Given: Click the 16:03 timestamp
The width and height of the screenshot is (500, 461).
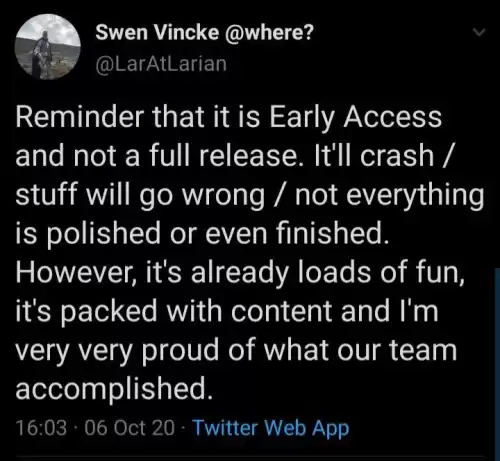Looking at the screenshot, I should [x=41, y=428].
